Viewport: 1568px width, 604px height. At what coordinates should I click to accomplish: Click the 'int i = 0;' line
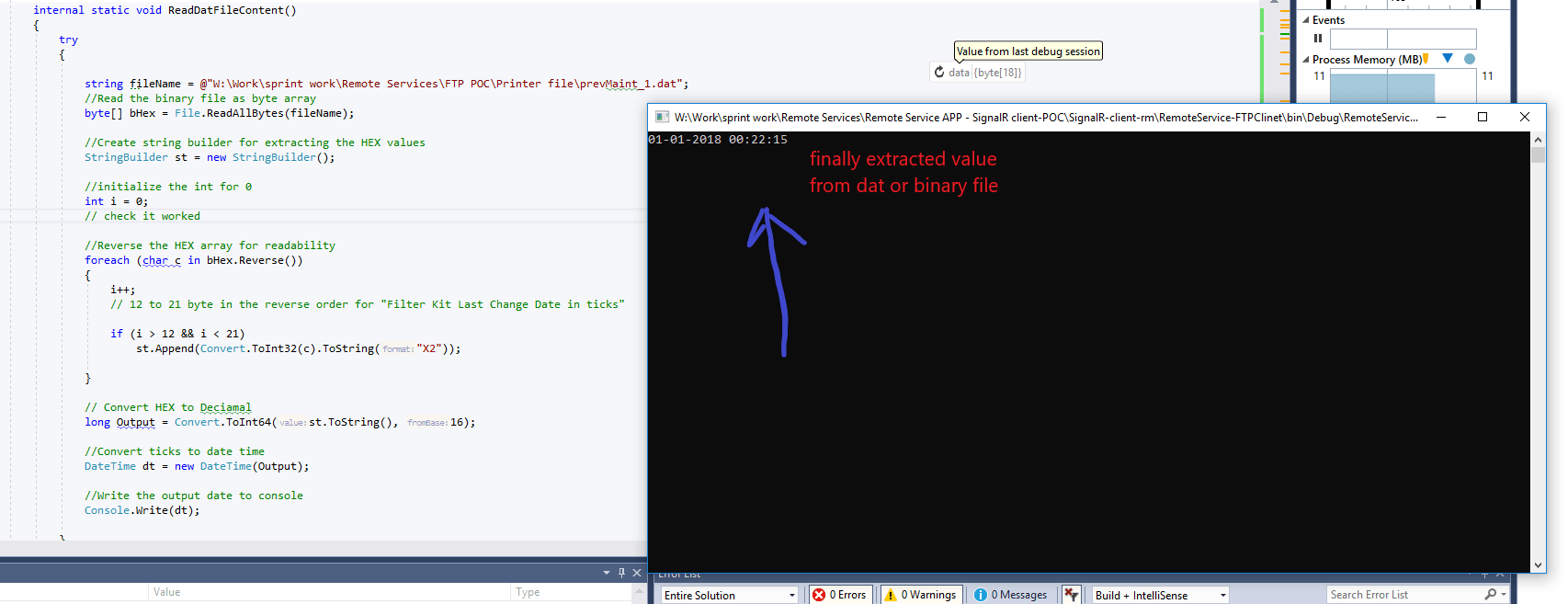pos(116,201)
